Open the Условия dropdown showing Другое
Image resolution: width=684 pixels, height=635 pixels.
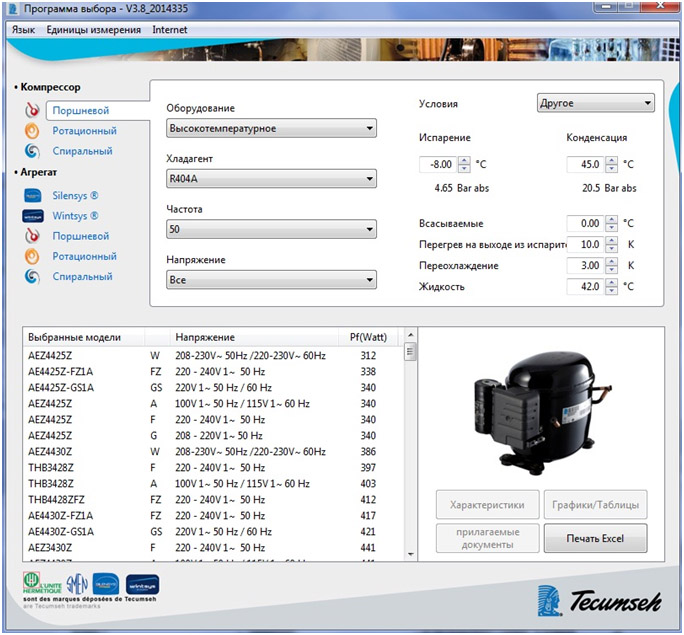(595, 103)
